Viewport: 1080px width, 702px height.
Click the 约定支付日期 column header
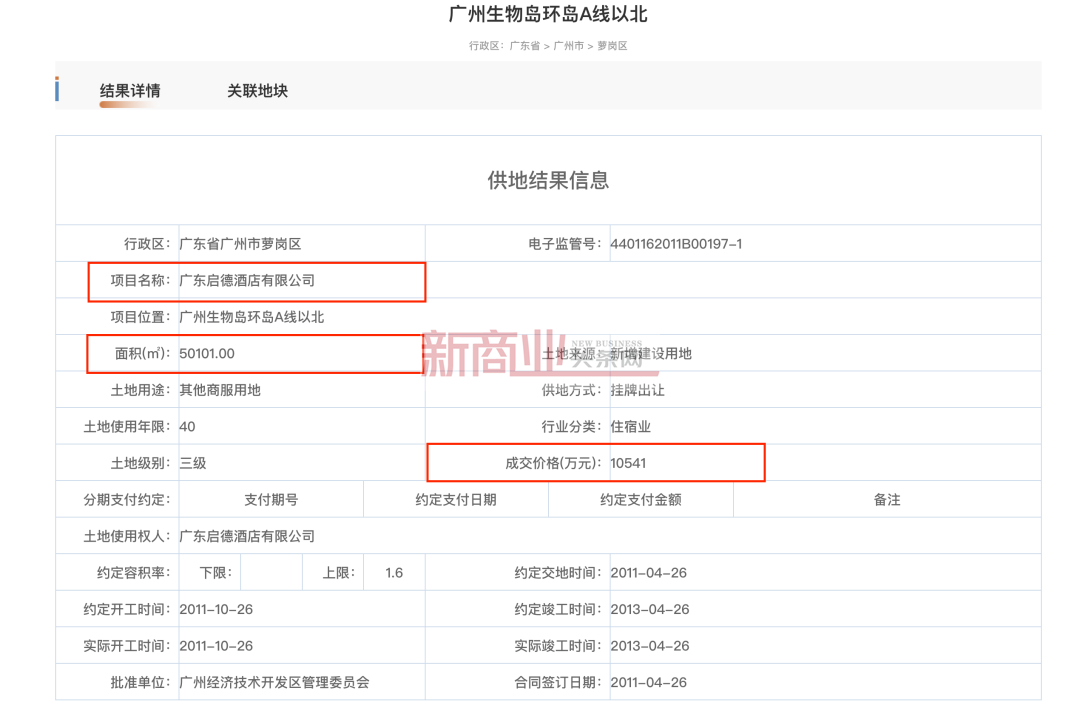(456, 499)
